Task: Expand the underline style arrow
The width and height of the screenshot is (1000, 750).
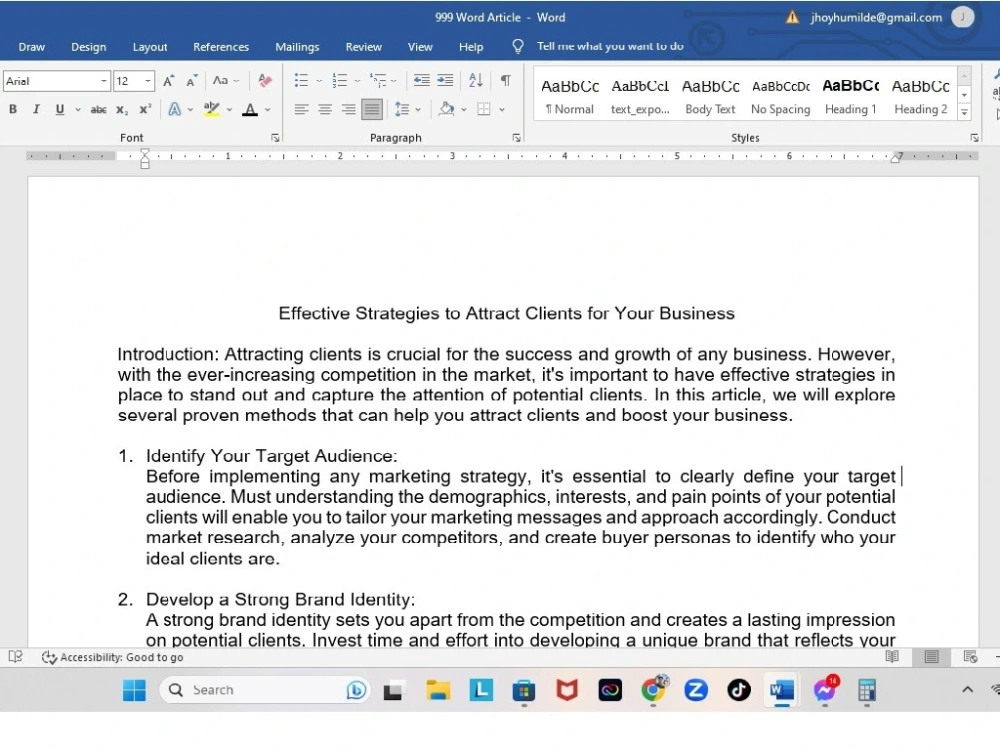Action: tap(78, 110)
